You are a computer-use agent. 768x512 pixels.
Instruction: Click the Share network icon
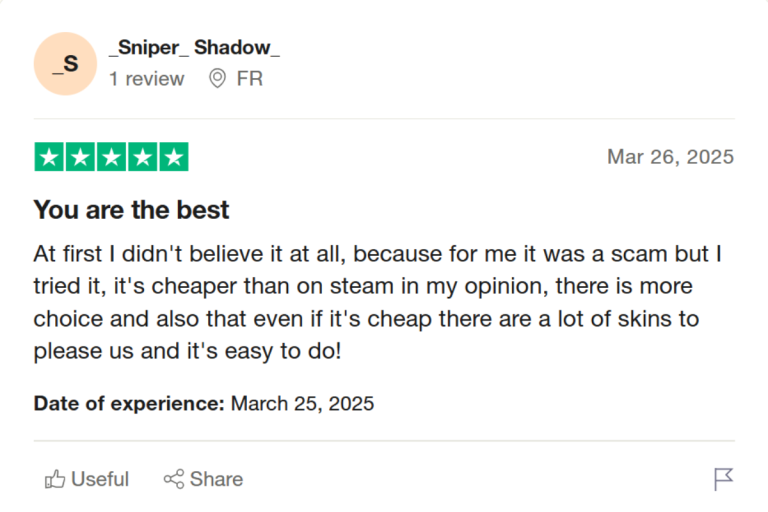(x=173, y=479)
